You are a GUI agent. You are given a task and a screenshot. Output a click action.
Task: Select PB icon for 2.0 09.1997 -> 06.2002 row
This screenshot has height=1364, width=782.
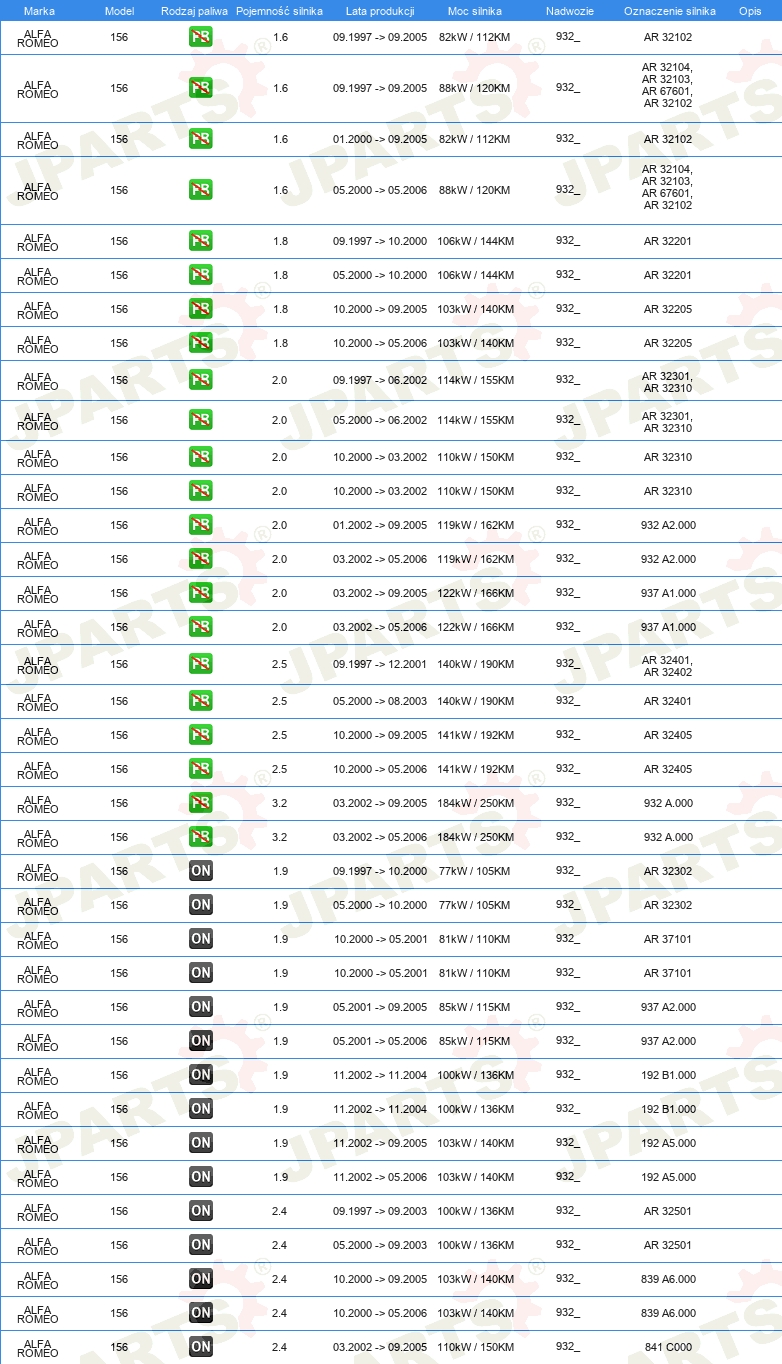pyautogui.click(x=201, y=380)
